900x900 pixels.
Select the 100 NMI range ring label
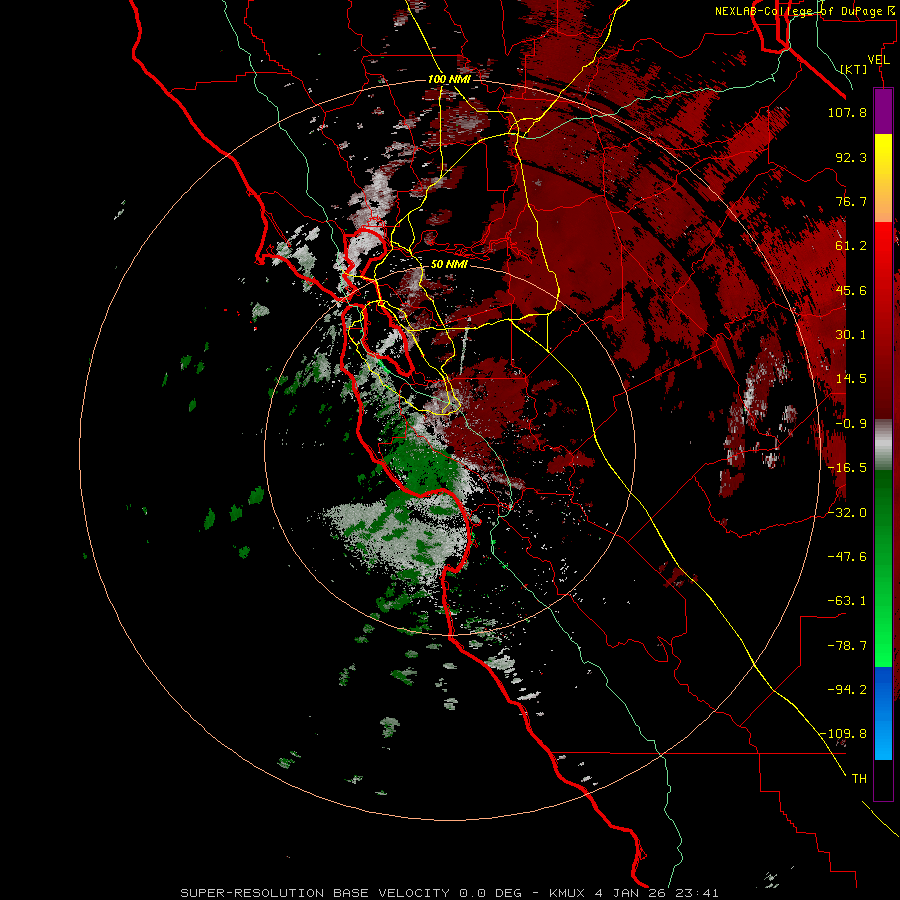(449, 79)
